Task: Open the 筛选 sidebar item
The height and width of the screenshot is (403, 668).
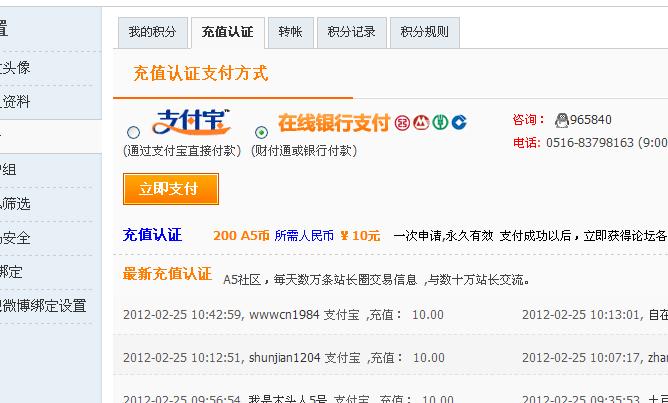Action: pos(15,204)
